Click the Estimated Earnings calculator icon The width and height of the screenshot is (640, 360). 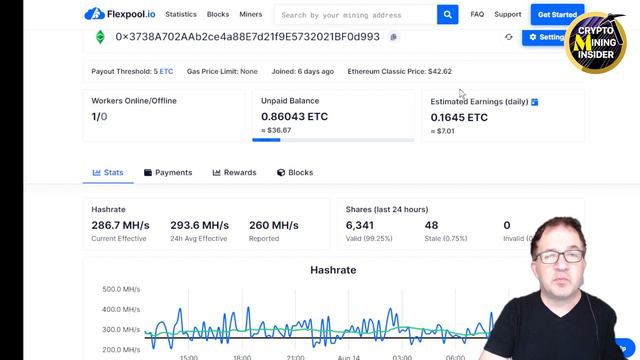[x=535, y=102]
